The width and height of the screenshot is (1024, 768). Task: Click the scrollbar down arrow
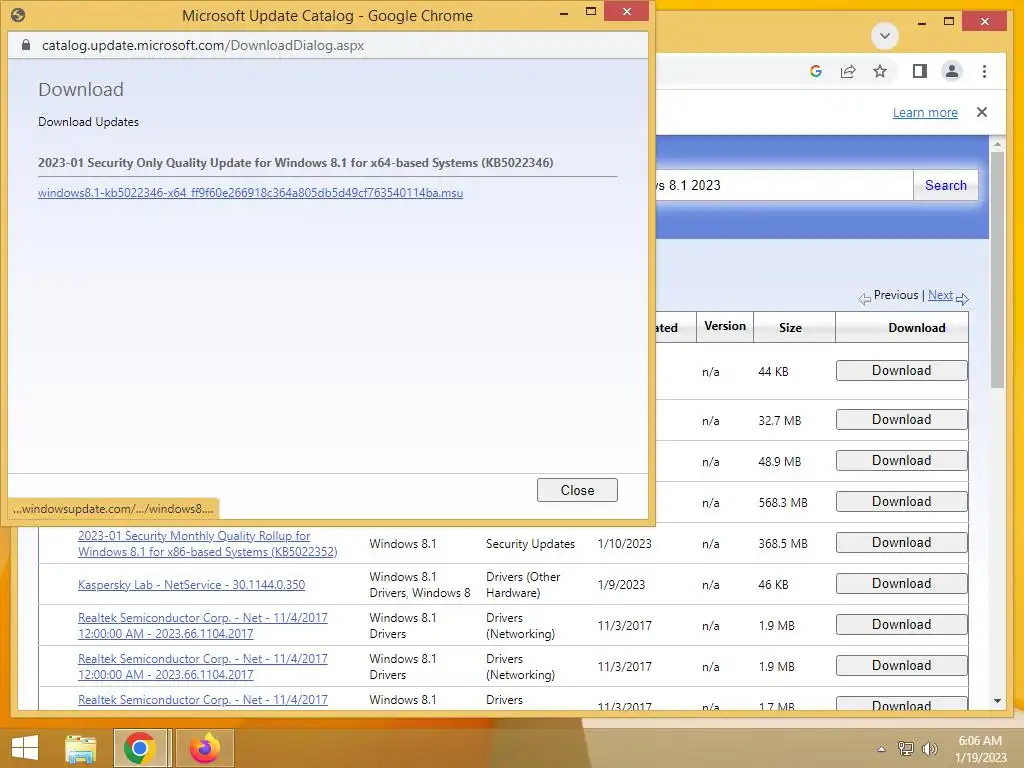(997, 701)
